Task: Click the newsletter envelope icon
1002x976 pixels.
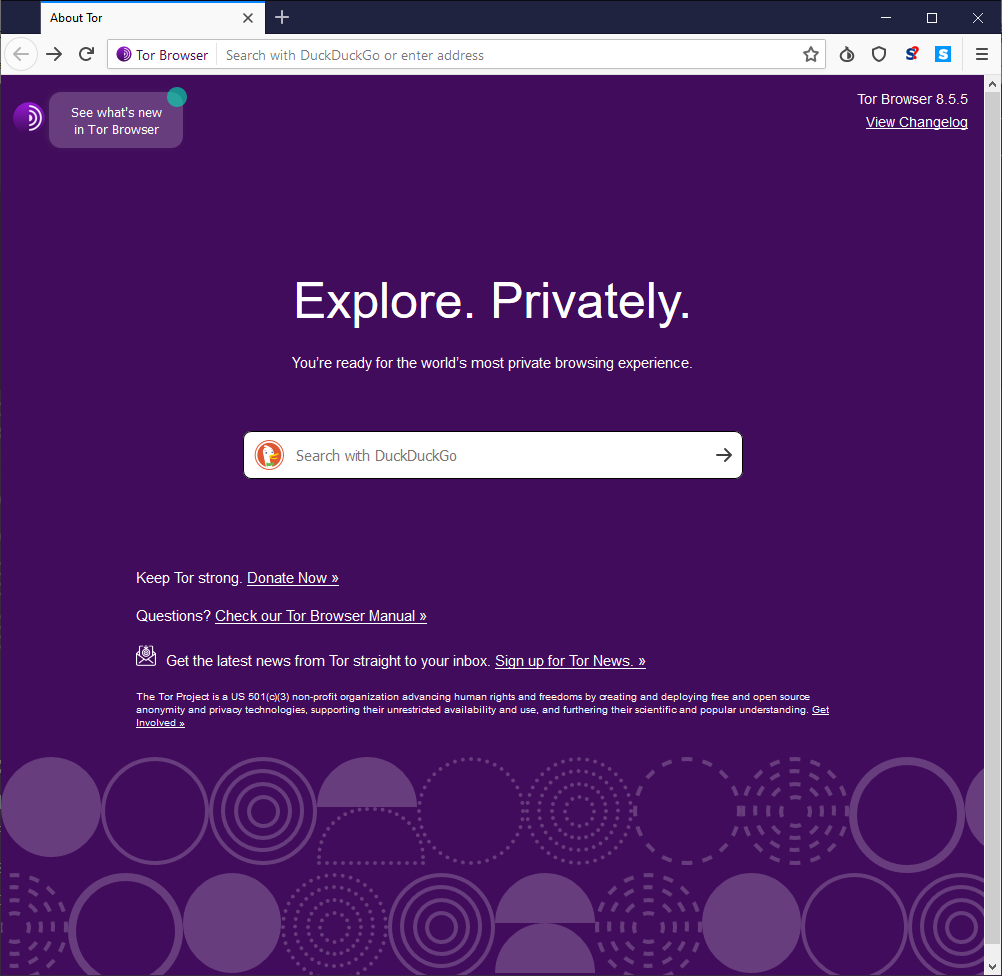Action: pyautogui.click(x=146, y=656)
